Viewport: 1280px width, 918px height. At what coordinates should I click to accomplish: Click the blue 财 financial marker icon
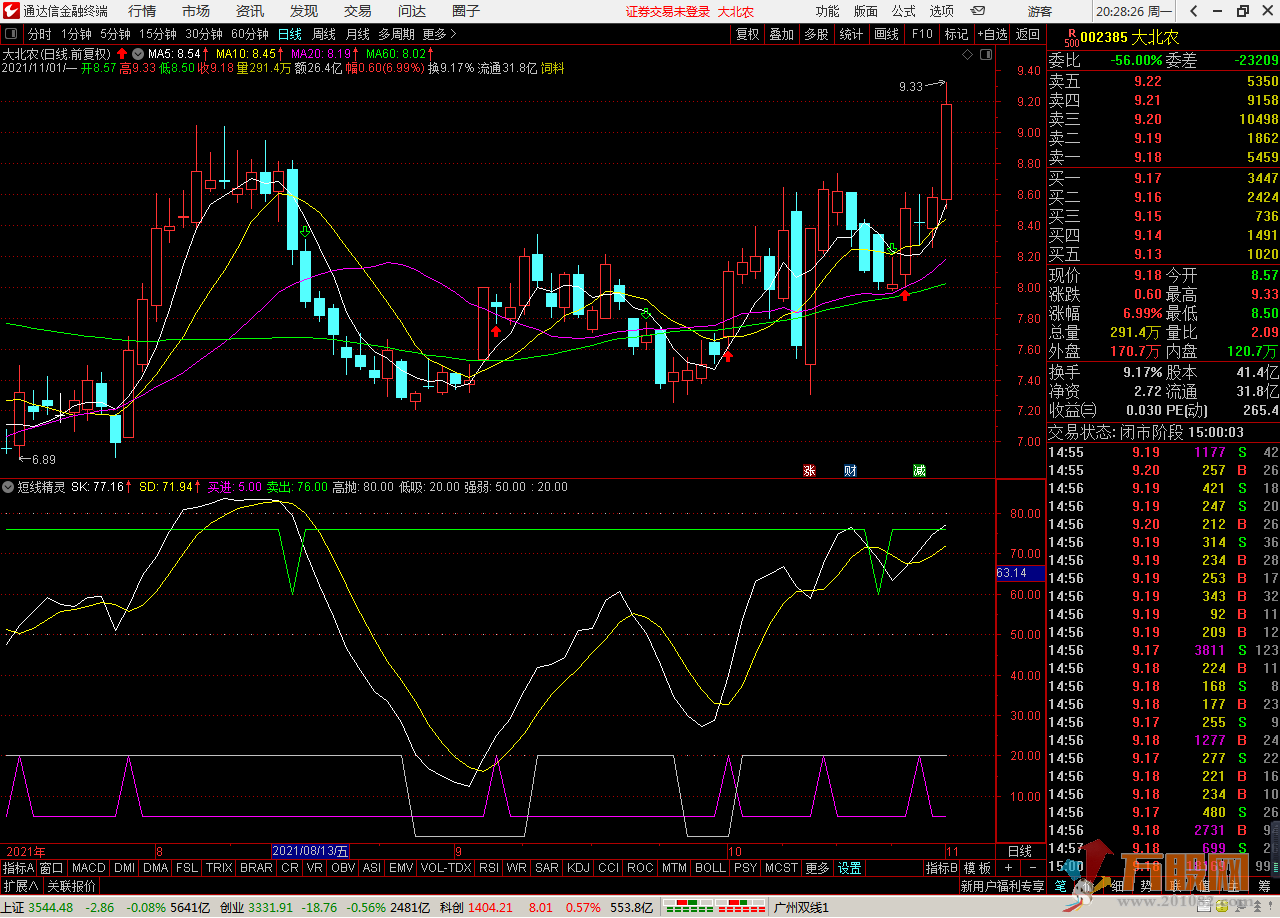850,471
